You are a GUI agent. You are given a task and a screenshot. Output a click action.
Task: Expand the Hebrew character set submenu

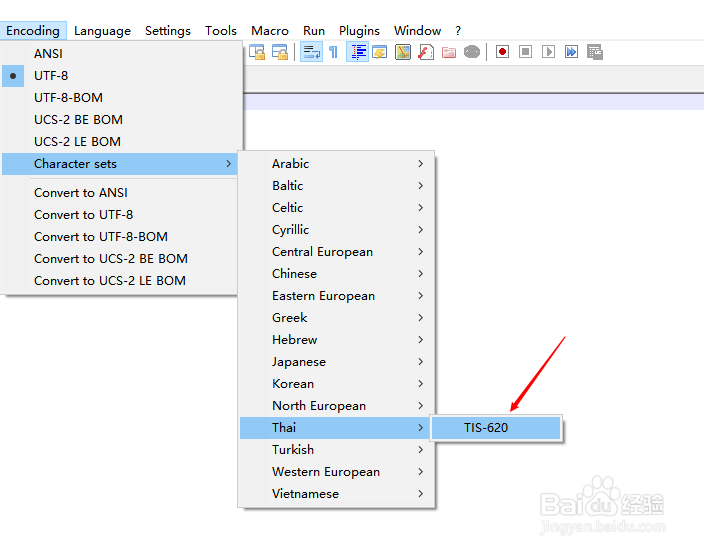(x=336, y=339)
